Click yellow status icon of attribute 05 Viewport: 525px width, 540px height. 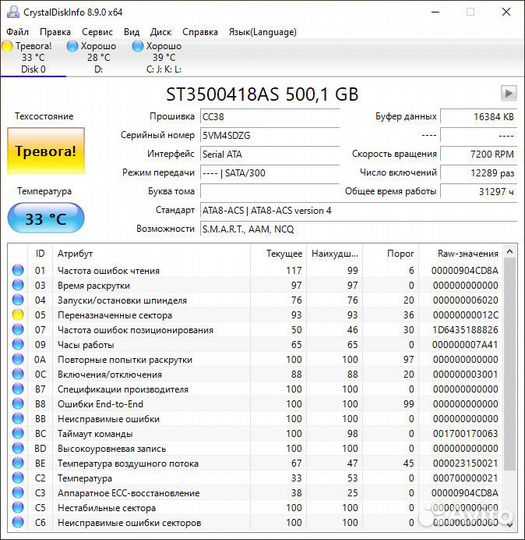[18, 315]
